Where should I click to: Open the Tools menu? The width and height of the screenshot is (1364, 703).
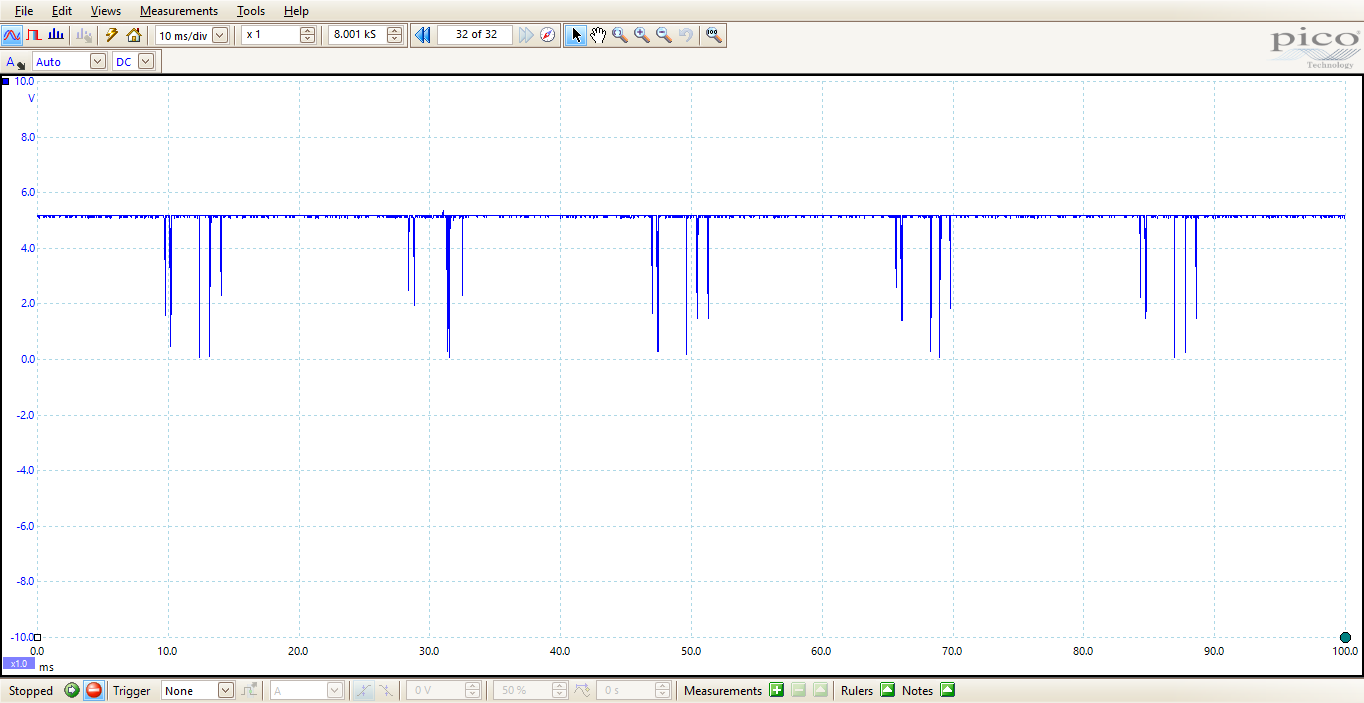pos(251,11)
